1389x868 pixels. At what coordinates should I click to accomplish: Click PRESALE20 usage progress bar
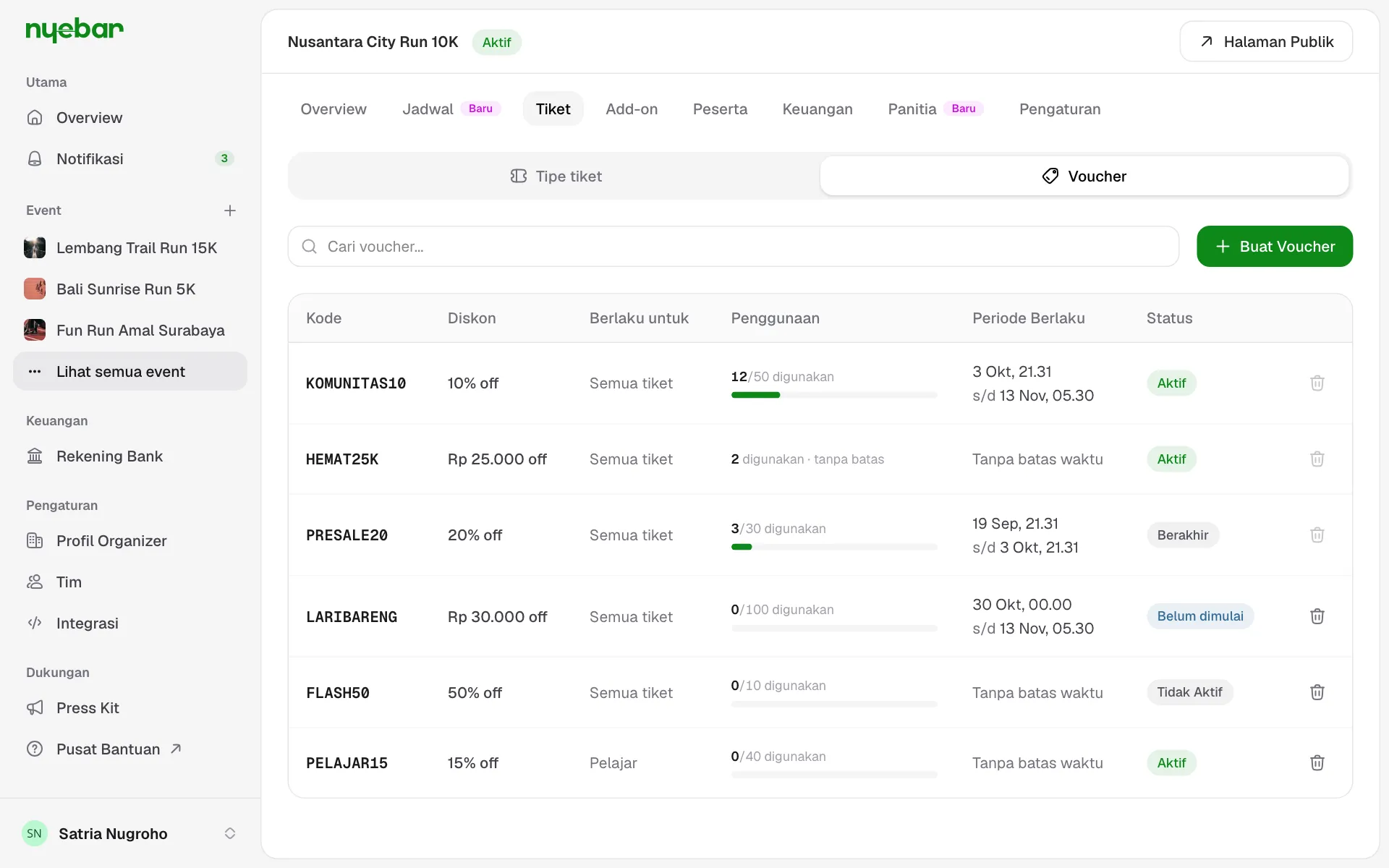point(834,547)
